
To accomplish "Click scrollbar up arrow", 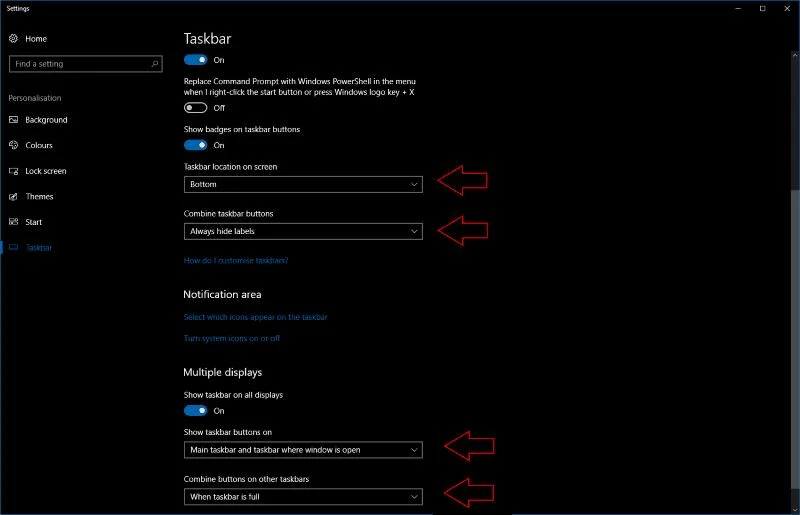I will click(795, 54).
